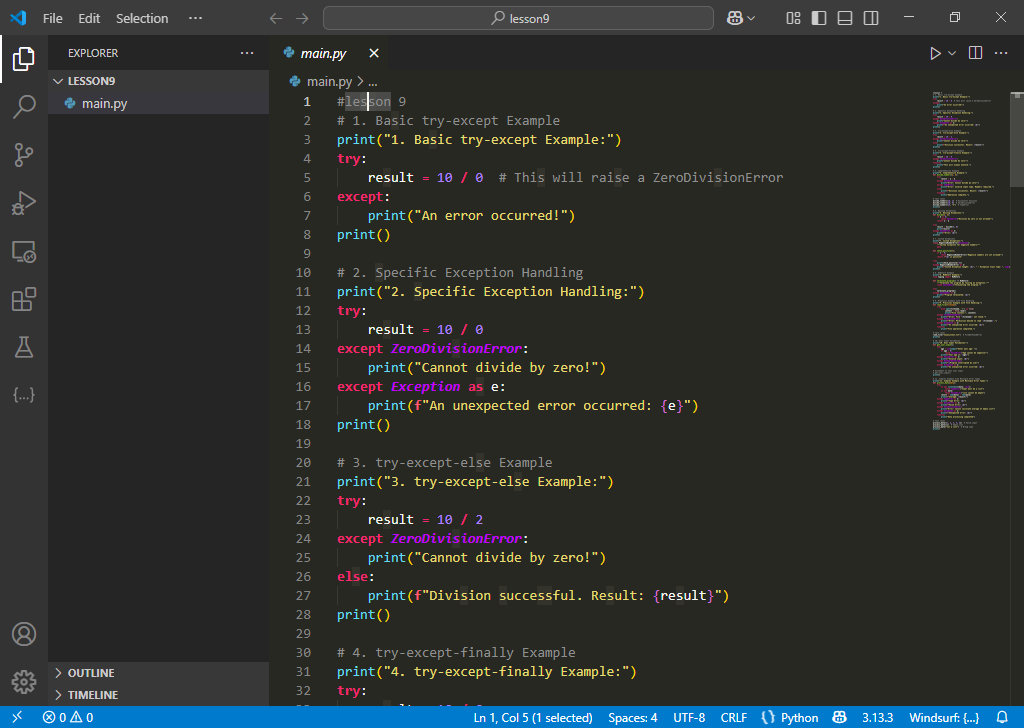Select Python interpreter version 3.13.3
Screen dimensions: 1024x728
(x=877, y=717)
